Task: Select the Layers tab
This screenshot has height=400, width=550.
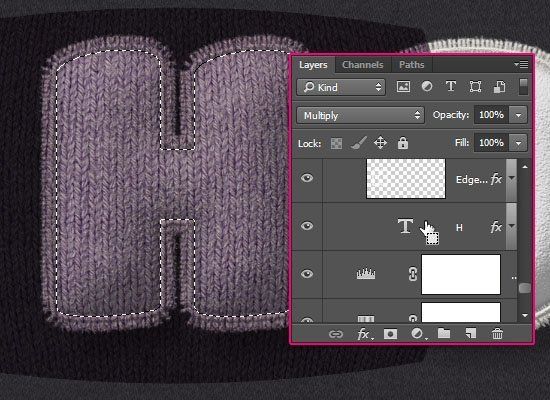Action: coord(313,65)
